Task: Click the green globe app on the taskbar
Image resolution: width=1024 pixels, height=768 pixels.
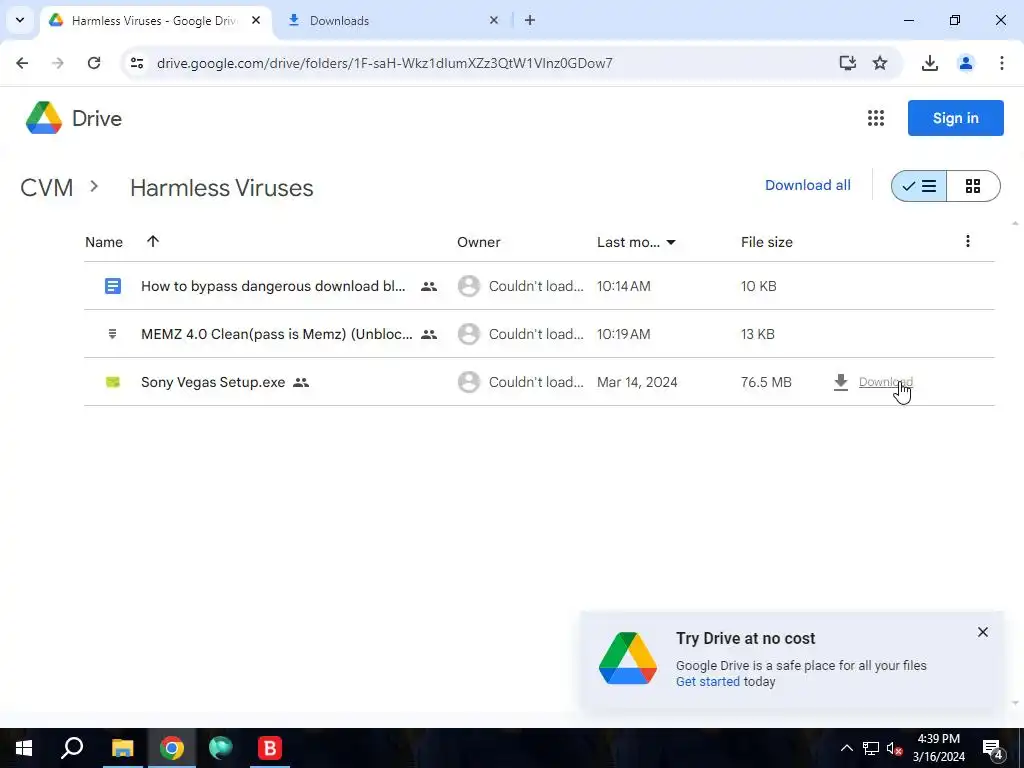Action: 221,748
